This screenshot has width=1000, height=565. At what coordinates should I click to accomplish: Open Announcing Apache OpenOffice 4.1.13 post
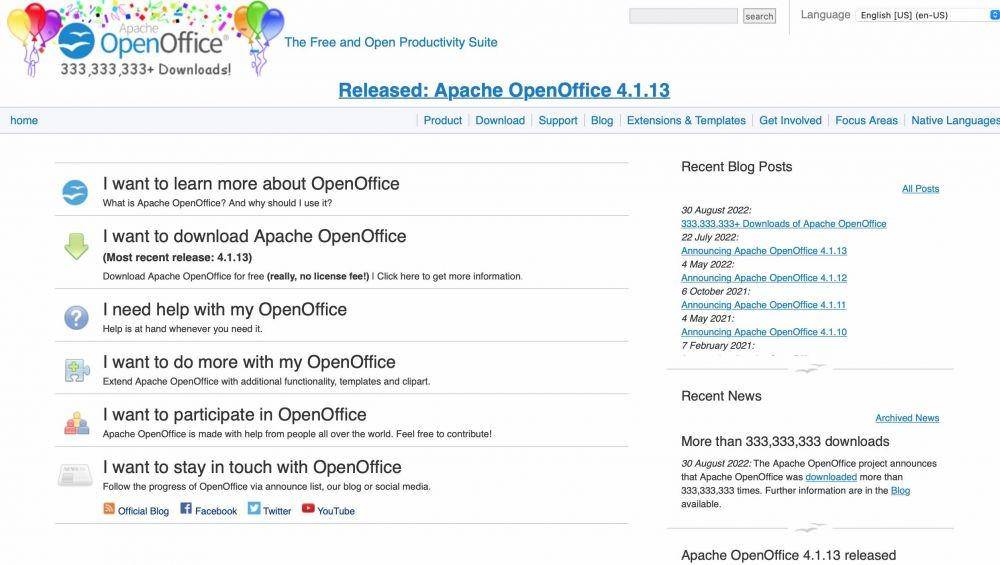coord(764,251)
